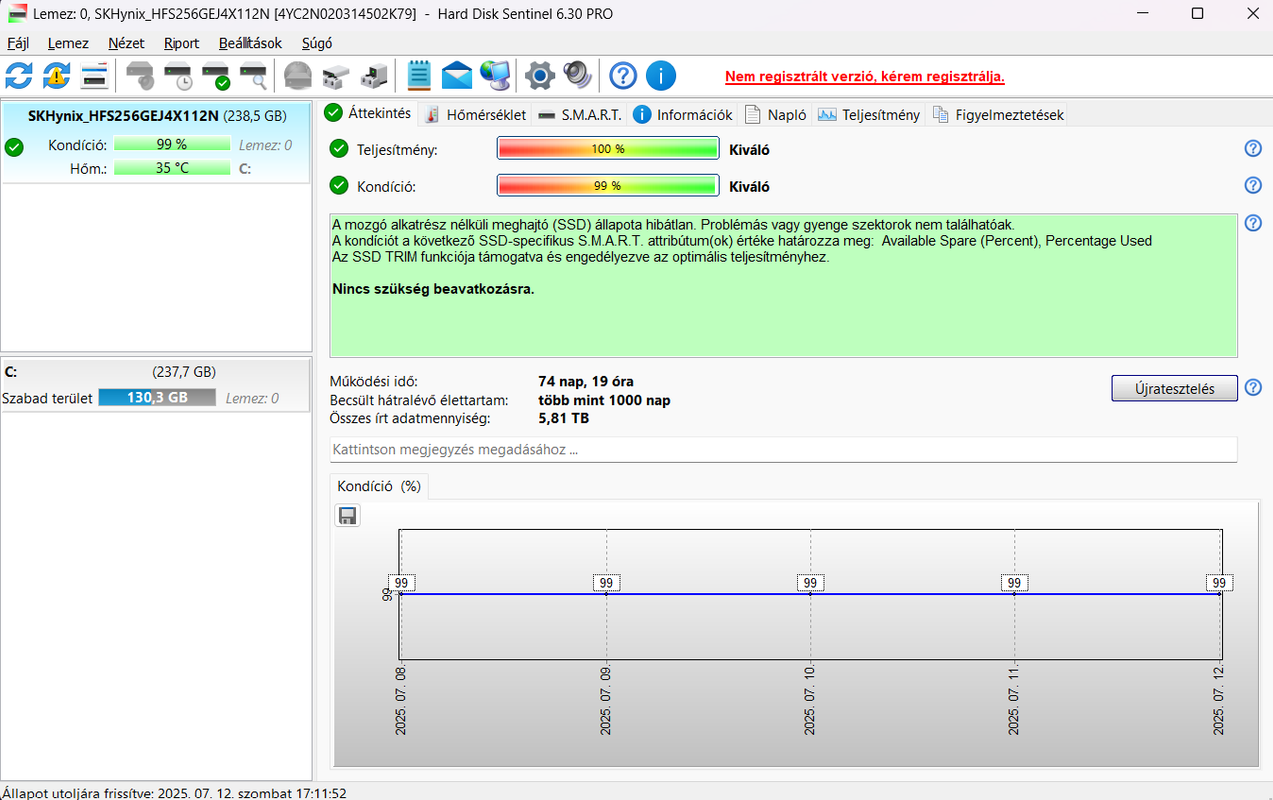Click the disk with speaker test icon
This screenshot has width=1273, height=800.
point(141,75)
